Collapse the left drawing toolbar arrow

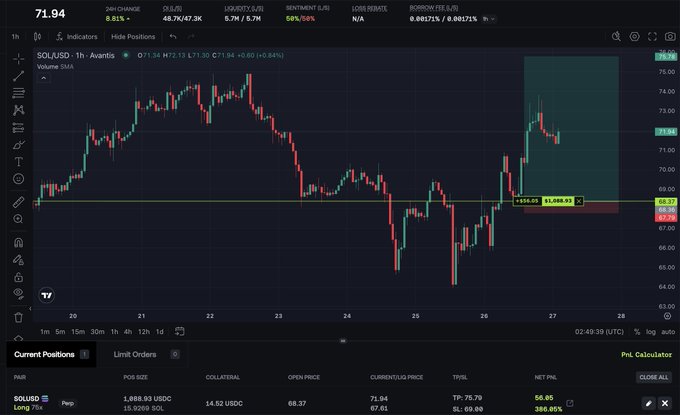coord(30,308)
